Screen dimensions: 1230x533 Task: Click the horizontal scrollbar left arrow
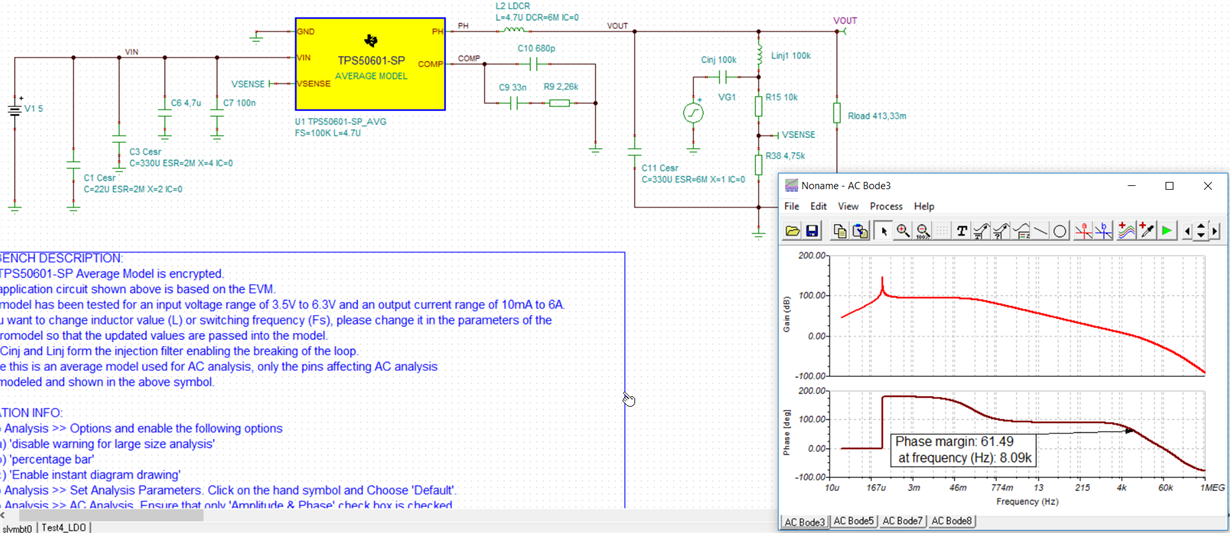tap(4, 515)
